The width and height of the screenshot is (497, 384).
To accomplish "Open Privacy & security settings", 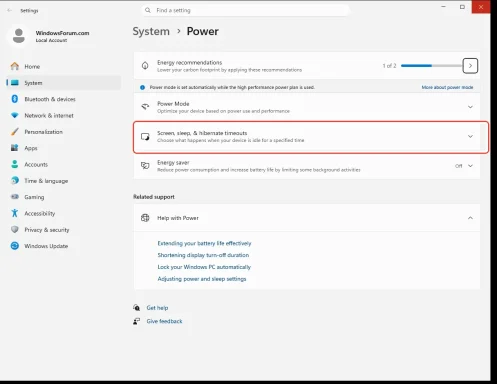I will pyautogui.click(x=63, y=230).
